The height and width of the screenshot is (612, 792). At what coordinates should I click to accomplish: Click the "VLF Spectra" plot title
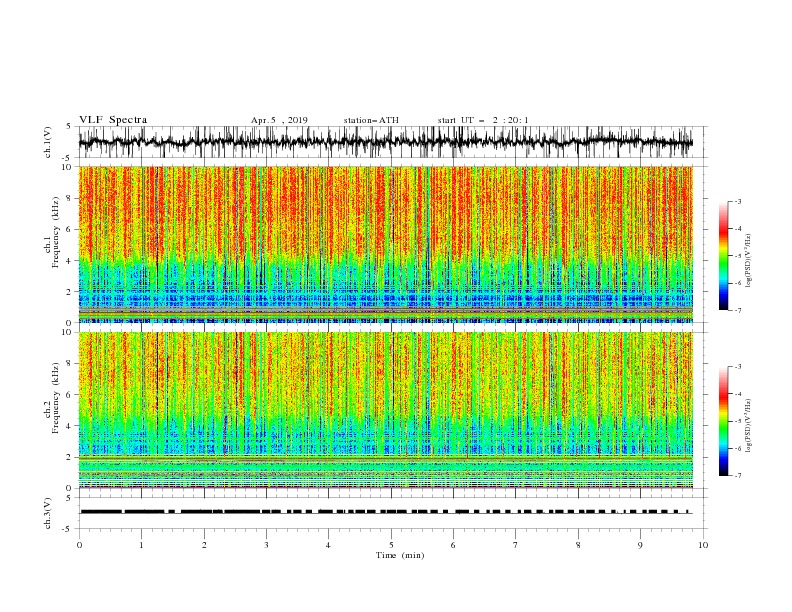pos(113,120)
